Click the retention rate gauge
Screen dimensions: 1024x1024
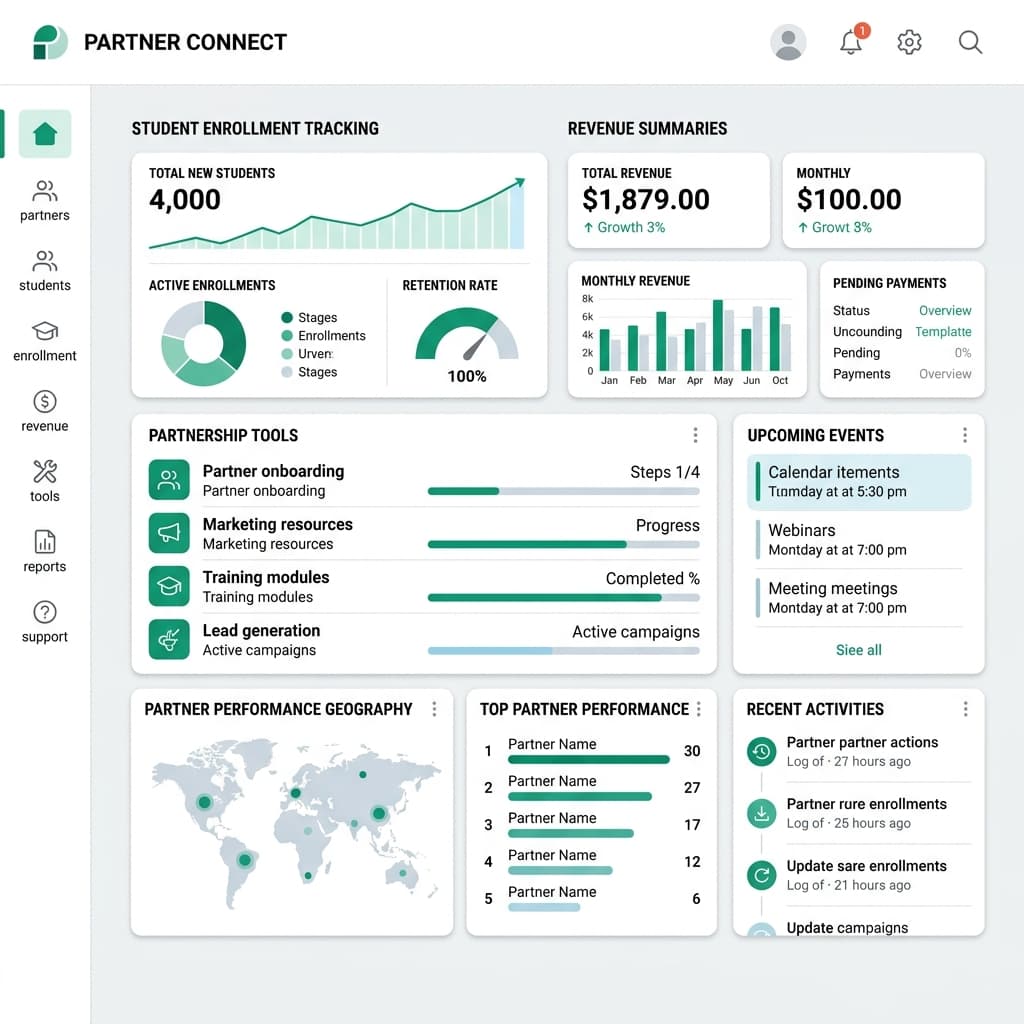click(x=467, y=334)
